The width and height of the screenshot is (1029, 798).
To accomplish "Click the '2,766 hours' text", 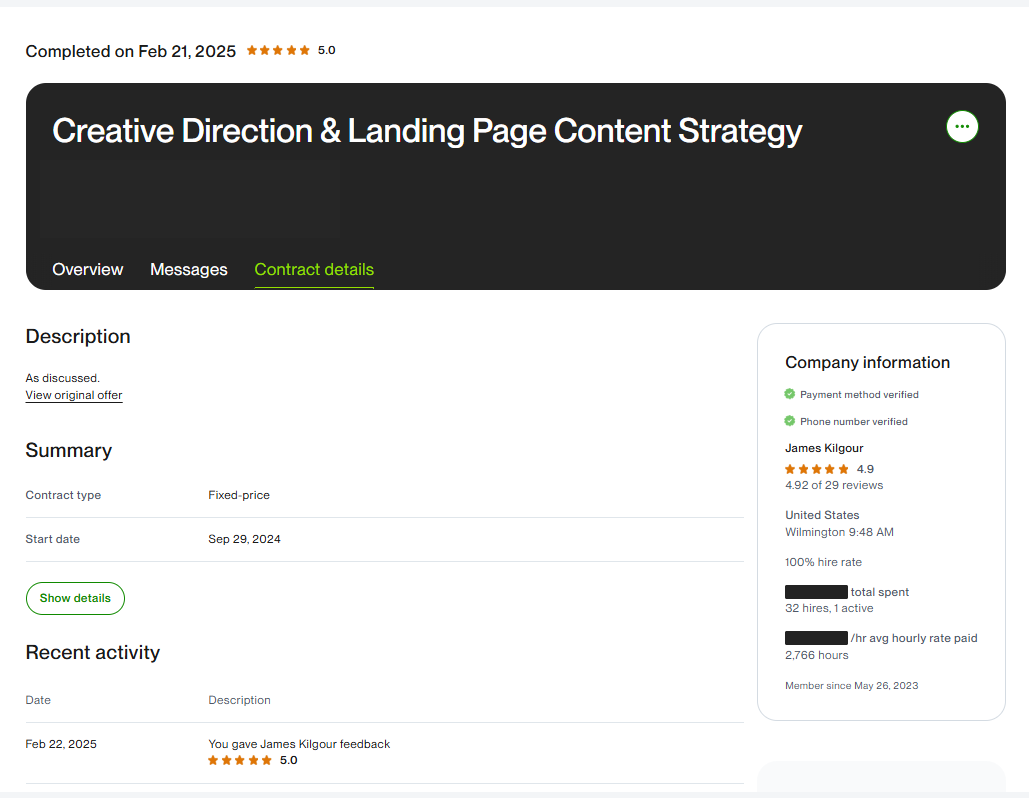I will tap(816, 656).
